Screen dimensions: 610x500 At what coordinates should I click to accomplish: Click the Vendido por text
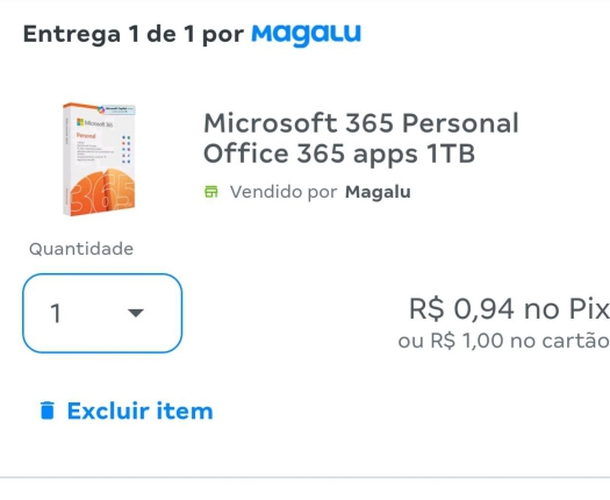pyautogui.click(x=283, y=192)
